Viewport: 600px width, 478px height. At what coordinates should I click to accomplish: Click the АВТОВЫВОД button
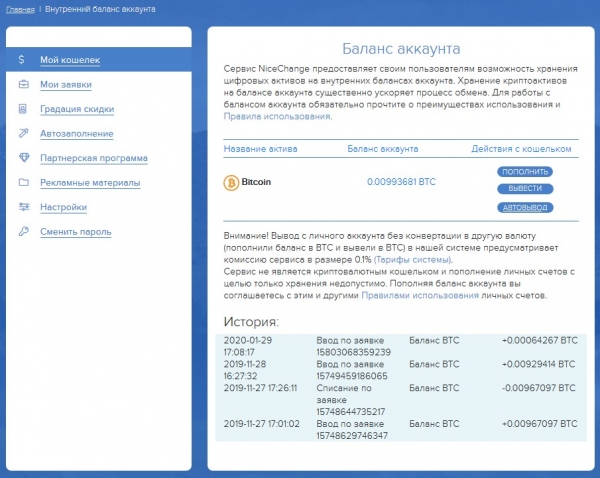click(x=525, y=207)
